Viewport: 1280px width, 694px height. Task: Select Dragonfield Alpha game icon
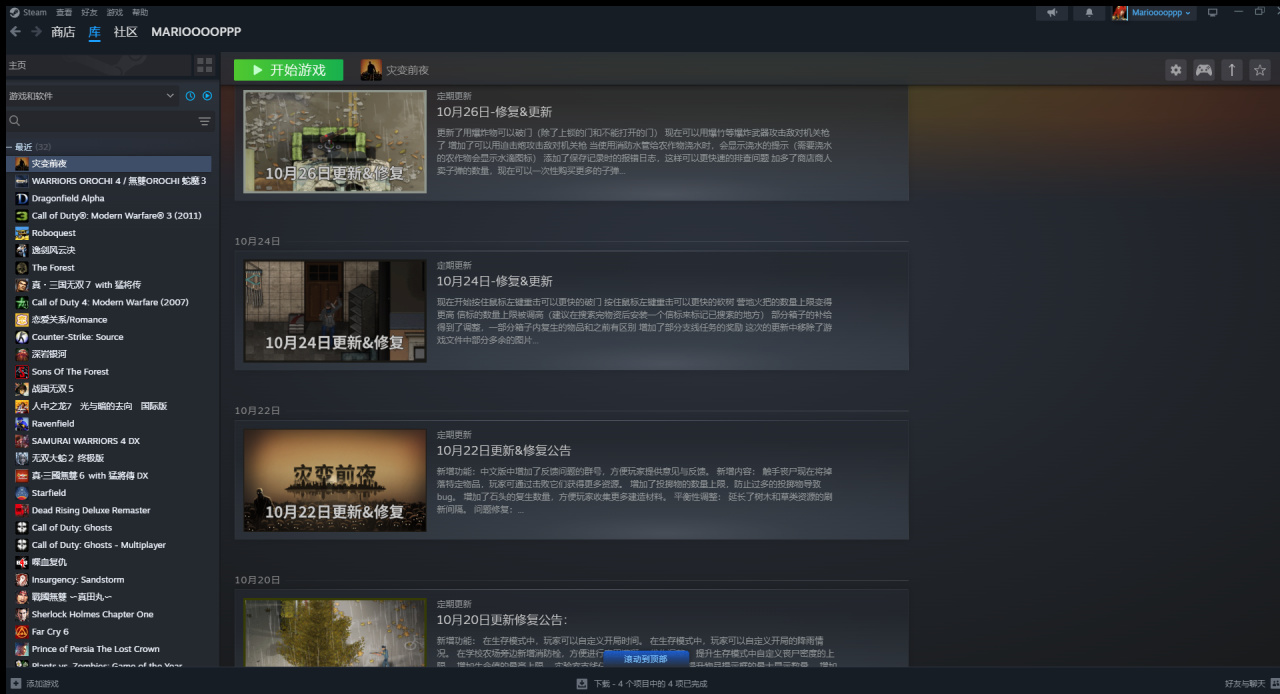tap(22, 198)
